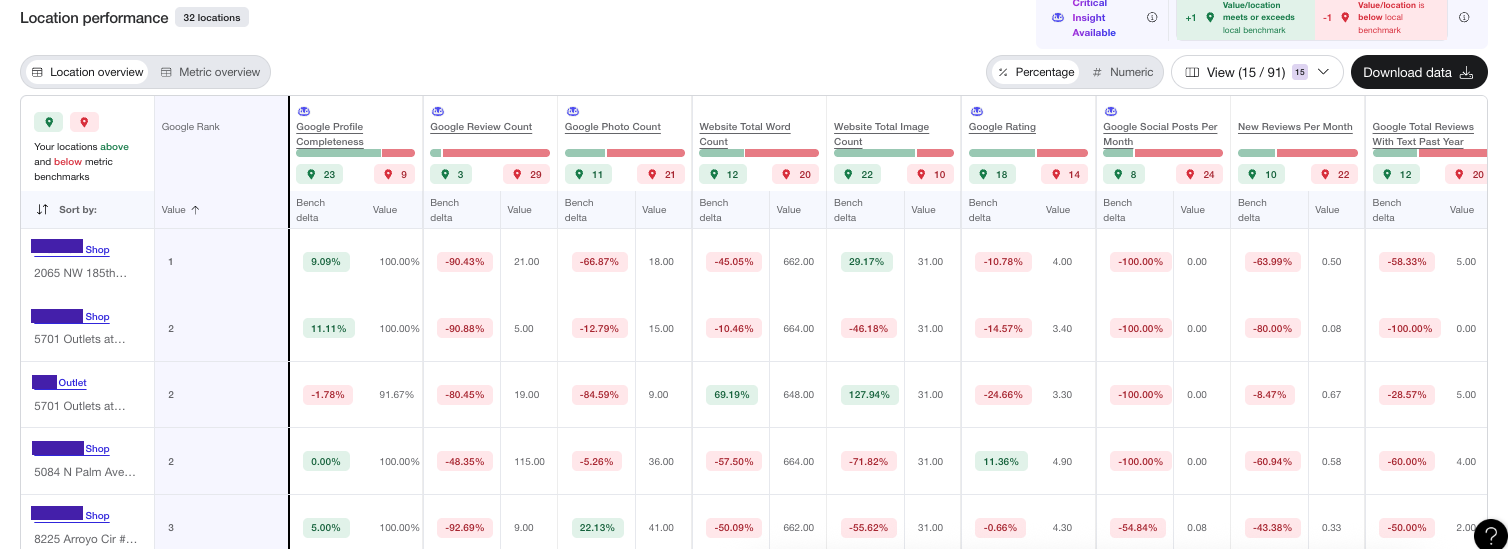Click the green pin badge showing 23
The width and height of the screenshot is (1508, 549).
pos(321,174)
